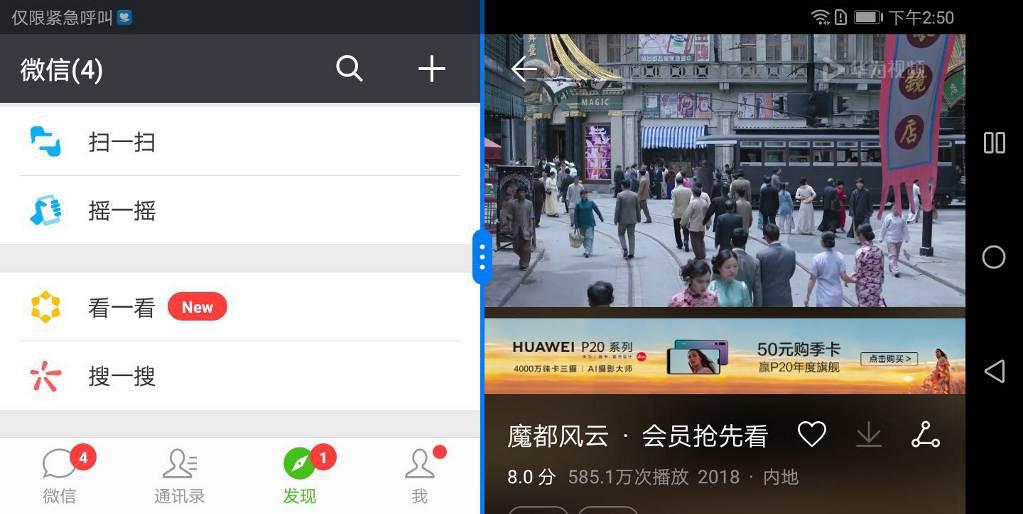Select the 搜一搜 label
The height and width of the screenshot is (514, 1023).
point(122,376)
